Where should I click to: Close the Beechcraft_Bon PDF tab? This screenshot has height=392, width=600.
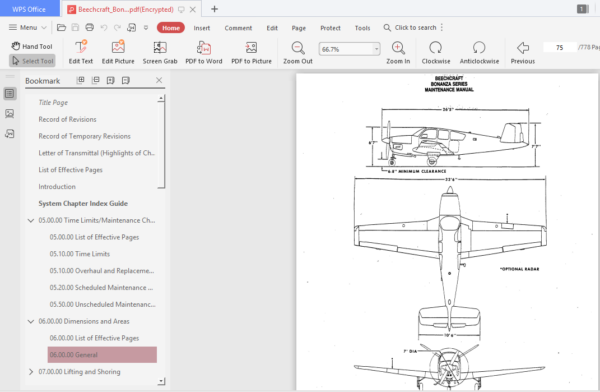click(193, 9)
